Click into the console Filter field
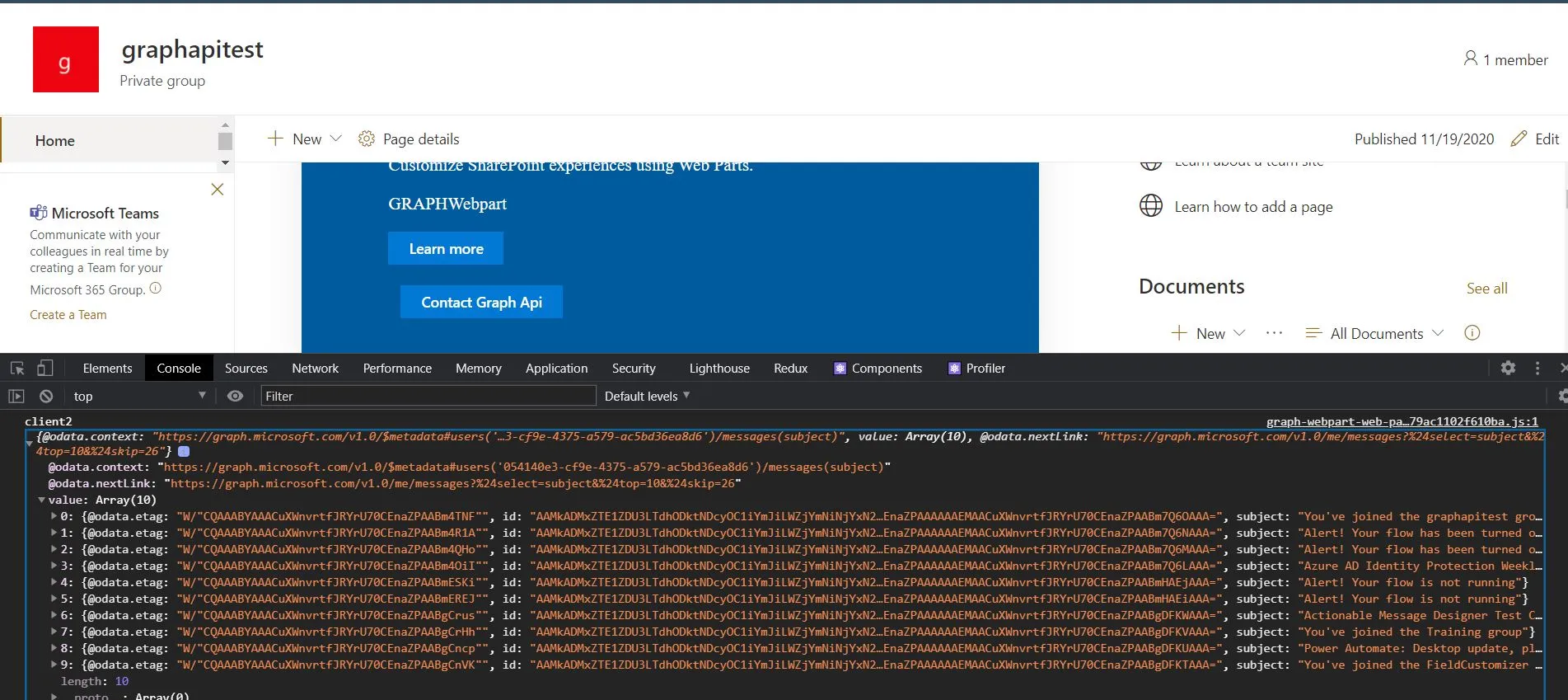The width and height of the screenshot is (1568, 700). point(428,397)
